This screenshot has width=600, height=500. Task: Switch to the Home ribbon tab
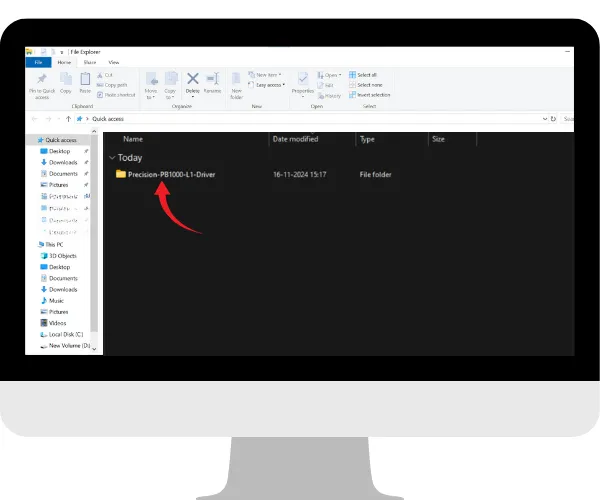point(64,62)
